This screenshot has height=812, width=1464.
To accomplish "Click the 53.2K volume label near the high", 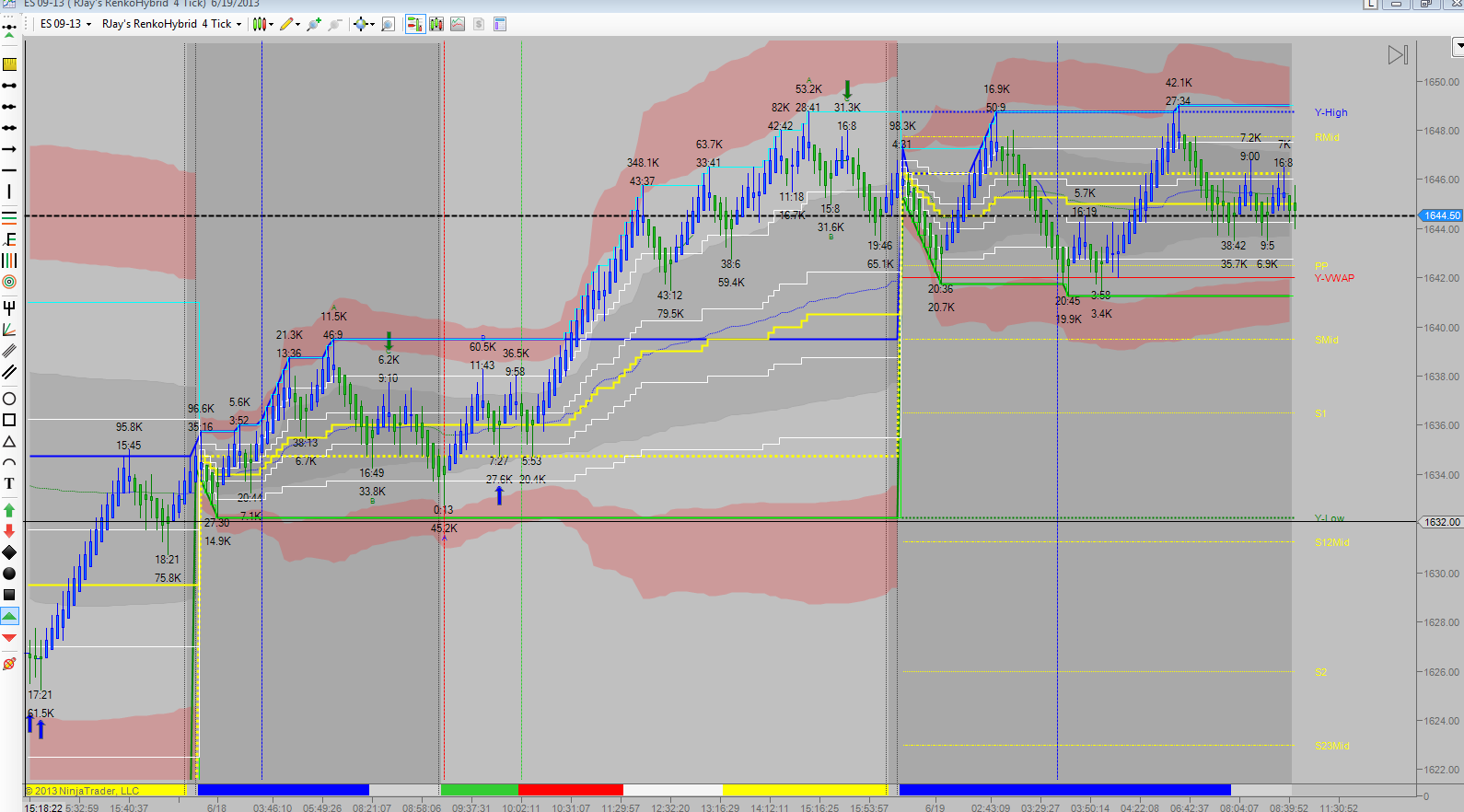I will point(808,89).
